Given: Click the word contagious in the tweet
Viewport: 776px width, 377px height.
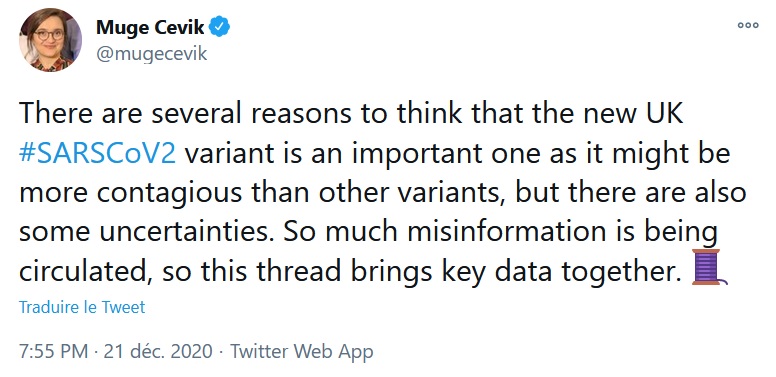Looking at the screenshot, I should click(x=169, y=192).
